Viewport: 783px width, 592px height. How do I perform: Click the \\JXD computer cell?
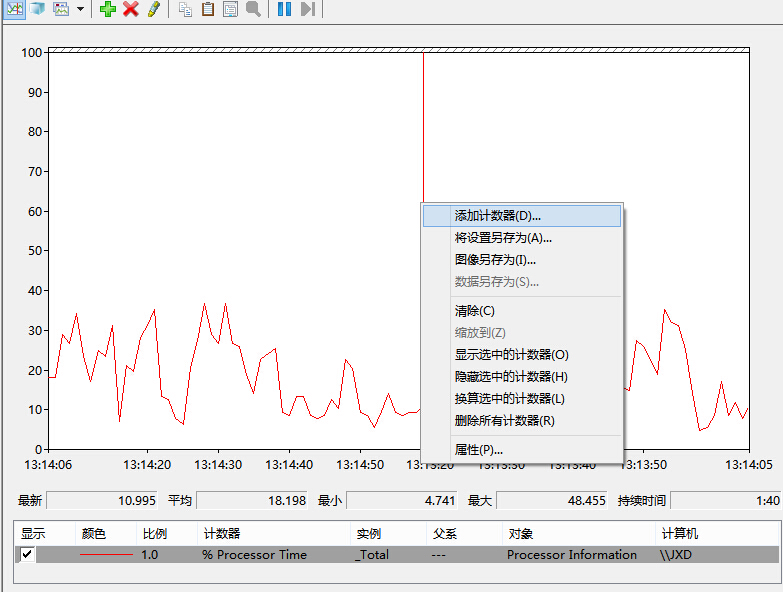675,555
